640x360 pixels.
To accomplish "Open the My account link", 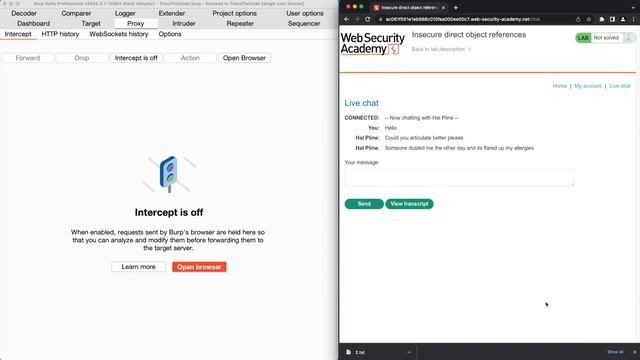I will click(x=588, y=86).
